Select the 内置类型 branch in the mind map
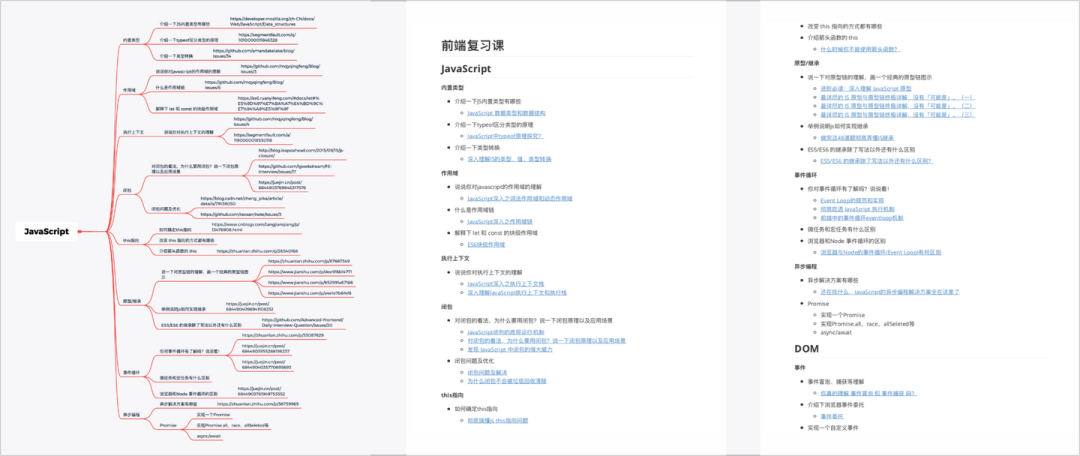Image resolution: width=1080 pixels, height=456 pixels. click(132, 40)
